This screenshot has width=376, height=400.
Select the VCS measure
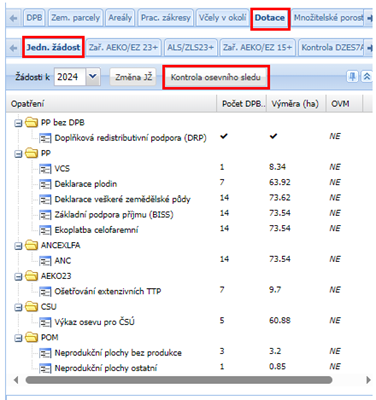coord(62,168)
